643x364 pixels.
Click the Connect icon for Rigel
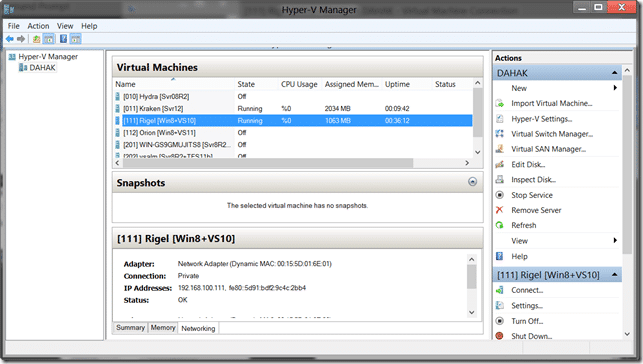(x=499, y=290)
